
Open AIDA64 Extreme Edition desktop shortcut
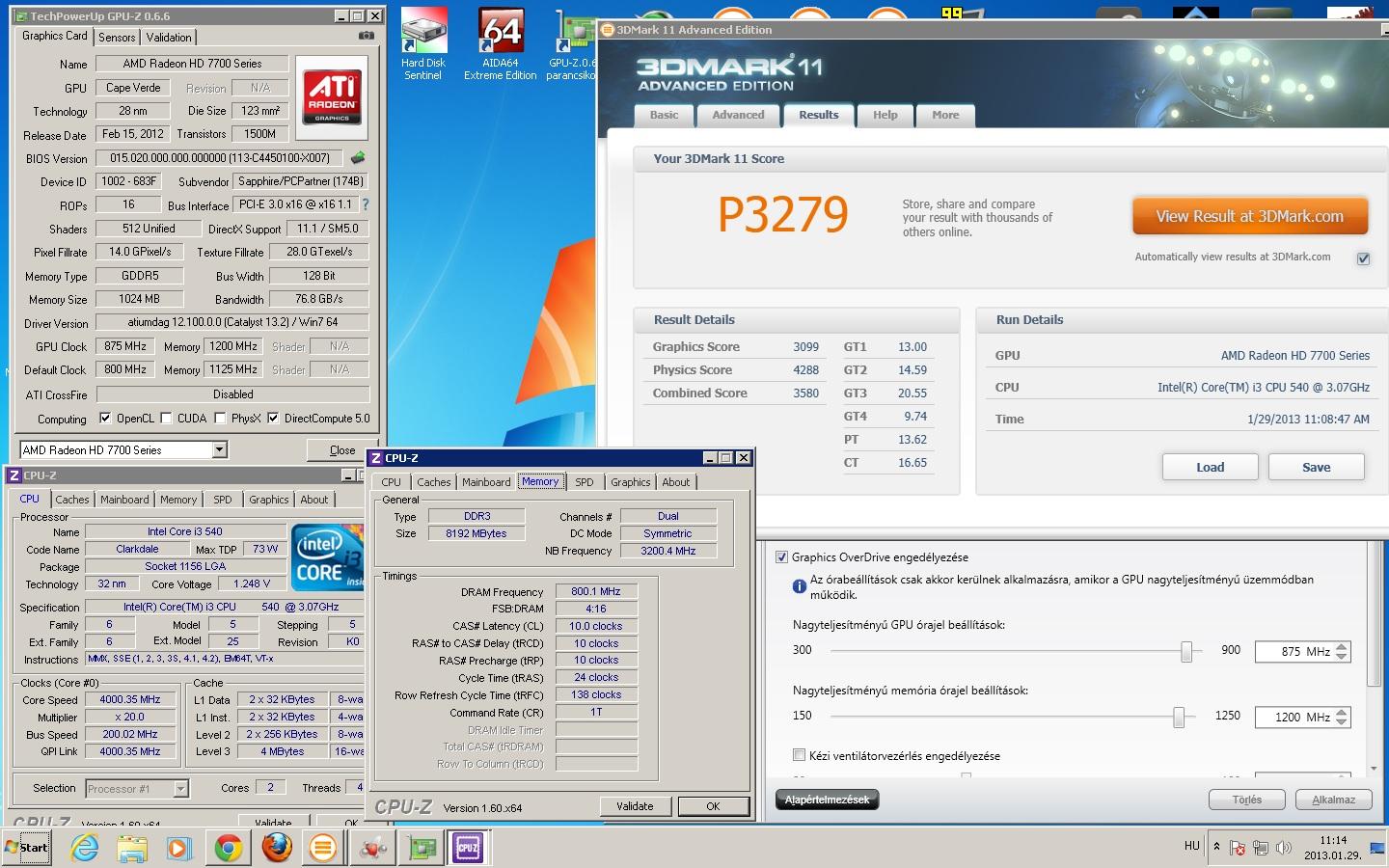[x=500, y=44]
